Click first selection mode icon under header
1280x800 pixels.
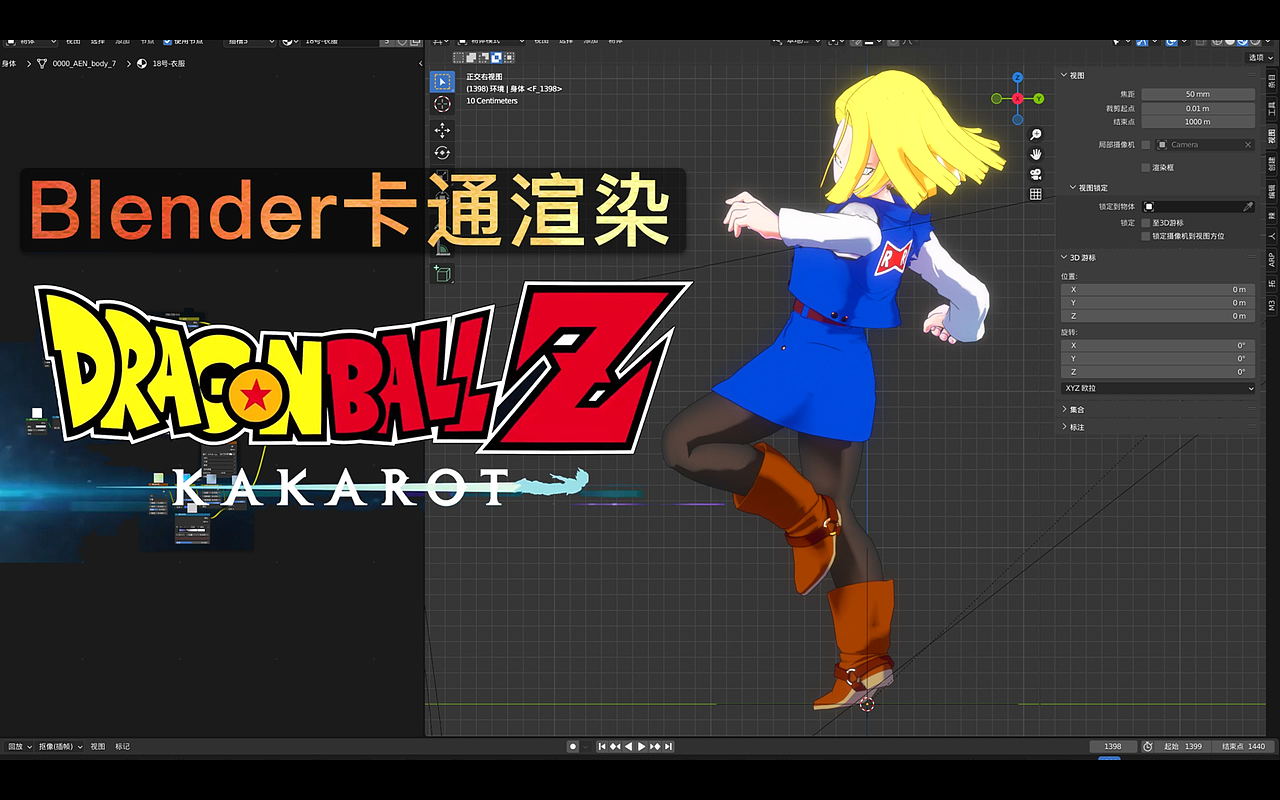(459, 57)
